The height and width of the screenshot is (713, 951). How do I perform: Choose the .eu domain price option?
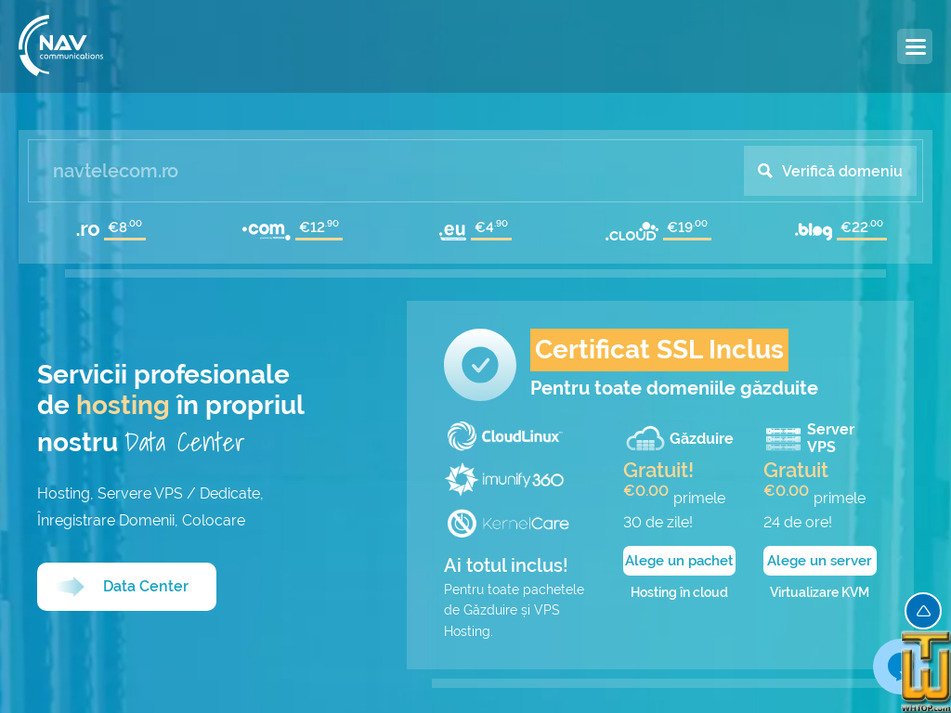[x=474, y=229]
